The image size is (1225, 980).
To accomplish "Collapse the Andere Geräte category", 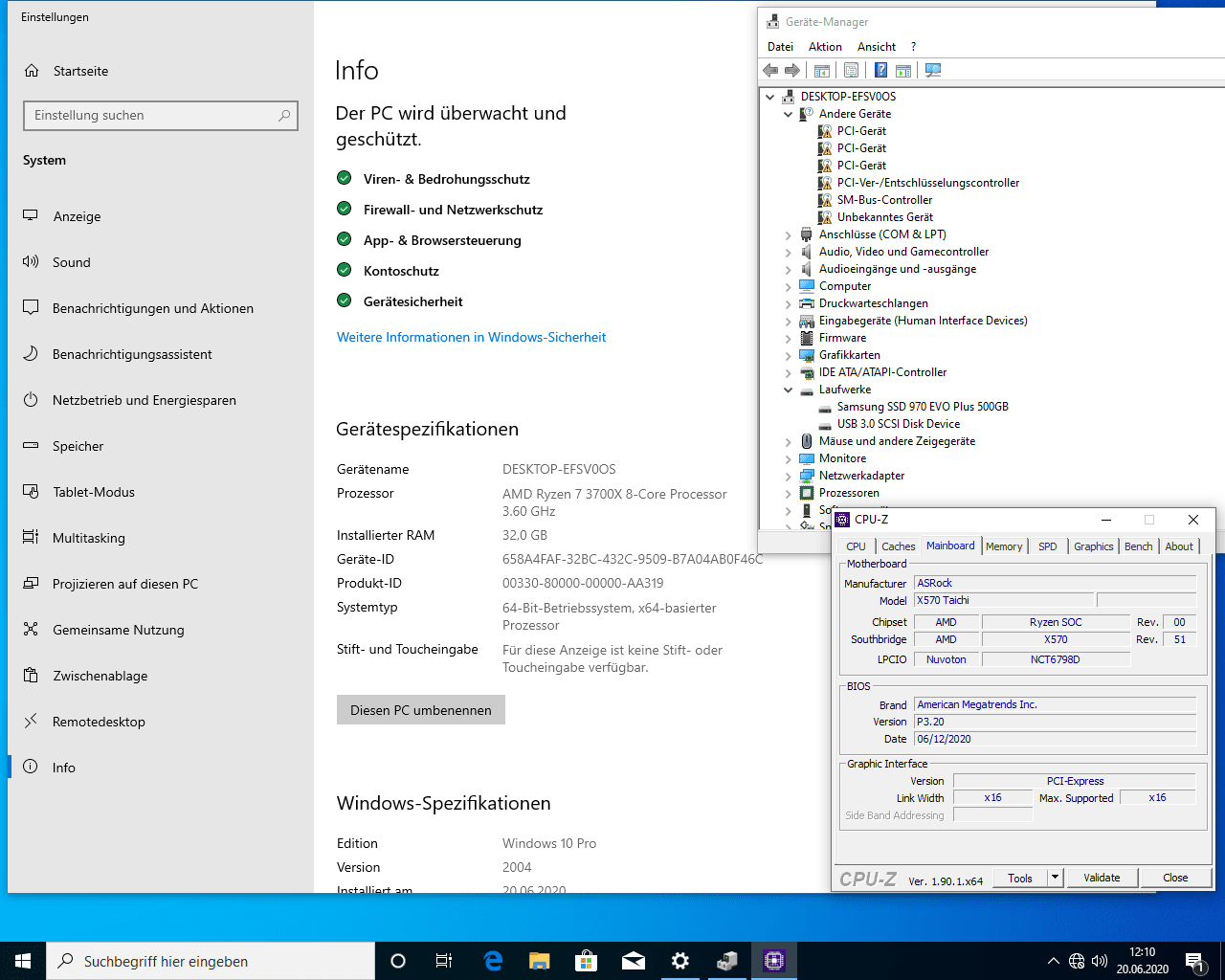I will [788, 114].
